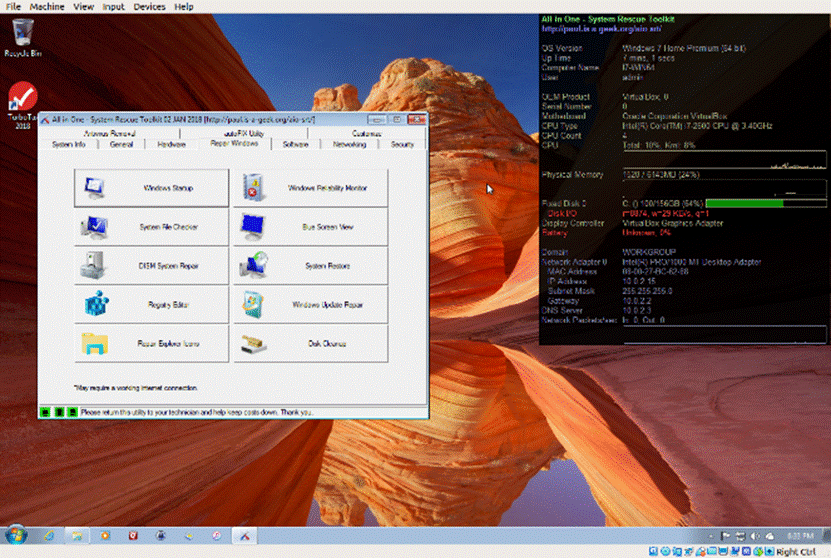Open the Customise tab

pos(366,134)
